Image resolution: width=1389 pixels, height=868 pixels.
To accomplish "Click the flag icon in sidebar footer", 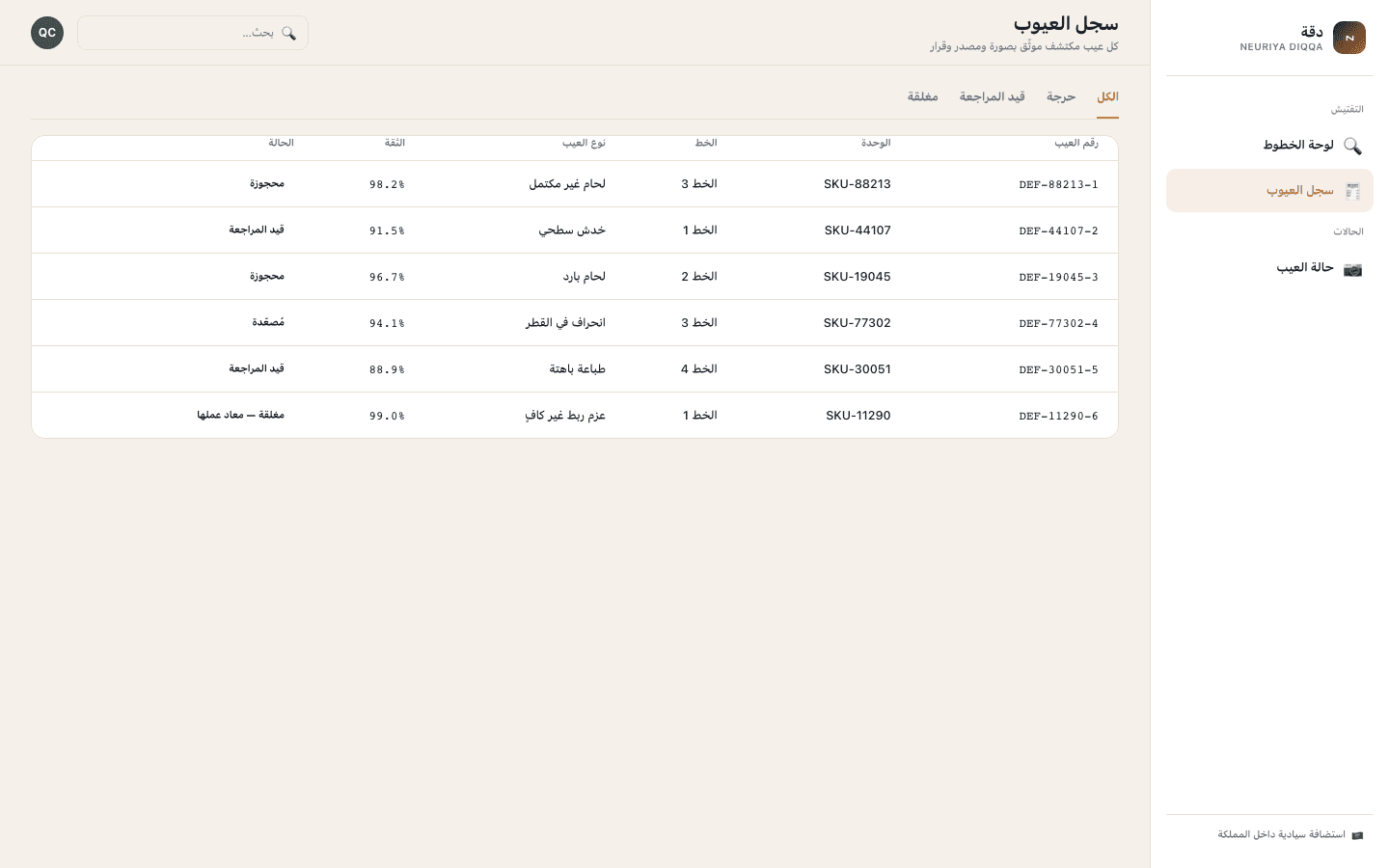I will tap(1357, 835).
